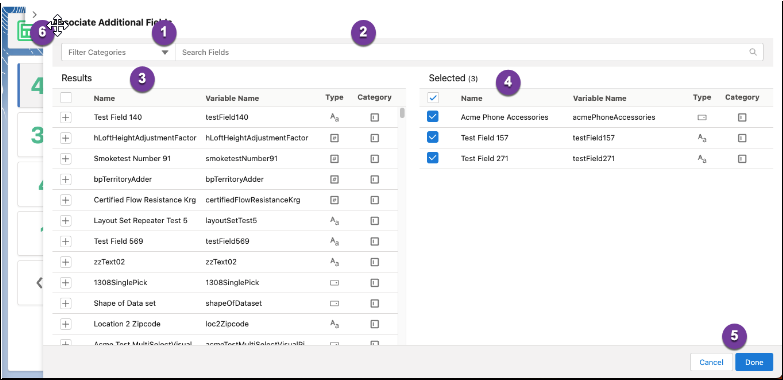
Task: Add bpTerritoryAdder via its plus icon
Action: [66, 179]
